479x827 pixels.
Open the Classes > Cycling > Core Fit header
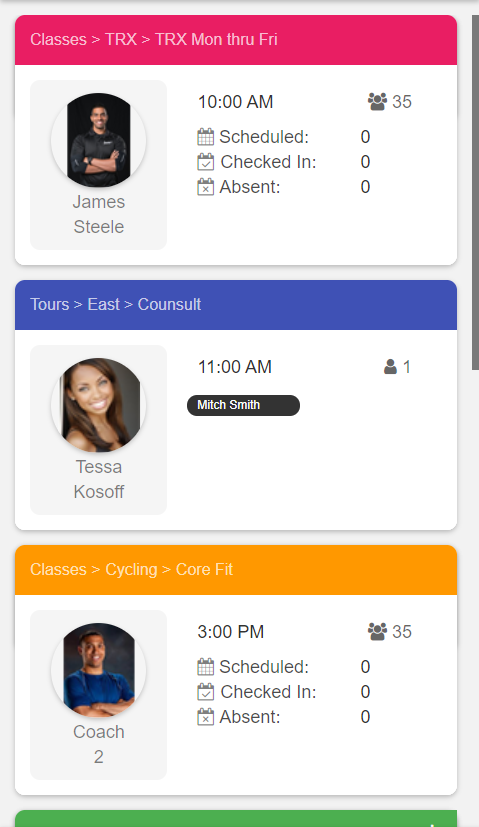pos(236,570)
